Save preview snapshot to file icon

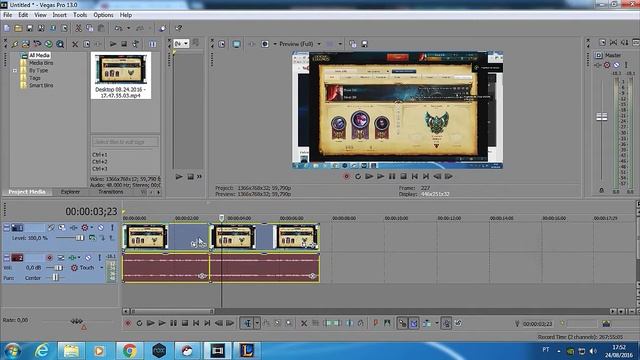pyautogui.click(x=364, y=44)
